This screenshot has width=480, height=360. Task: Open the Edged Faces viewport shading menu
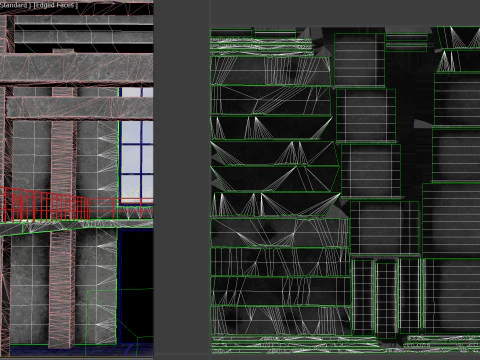click(55, 5)
